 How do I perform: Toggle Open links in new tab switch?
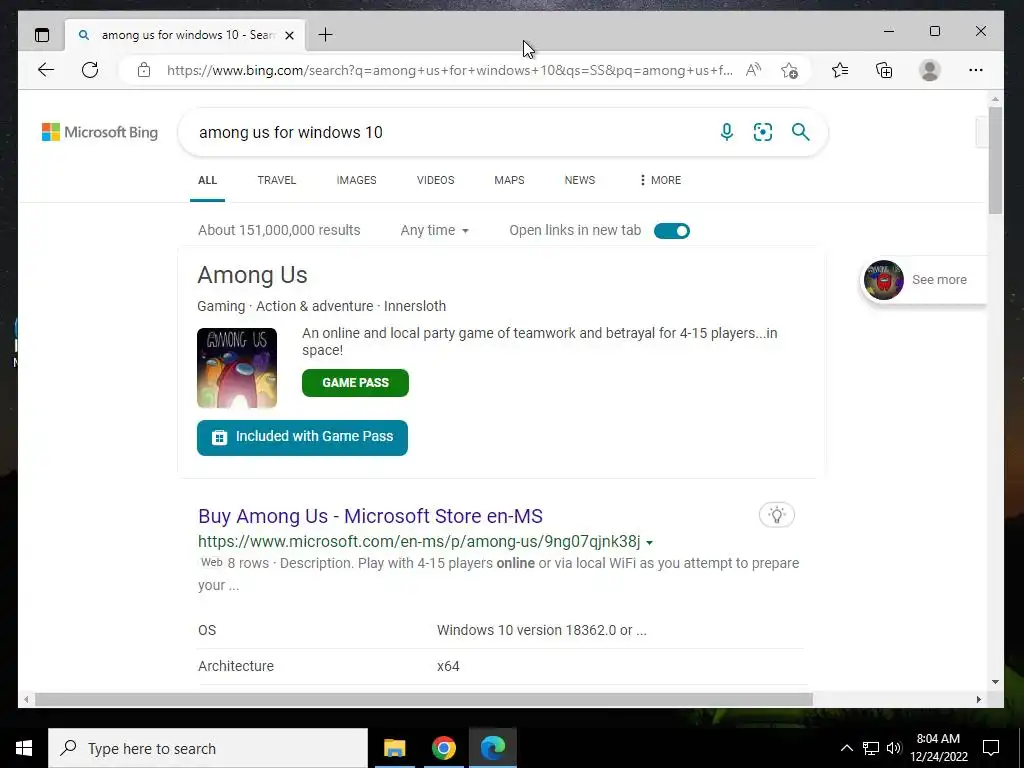coord(671,231)
